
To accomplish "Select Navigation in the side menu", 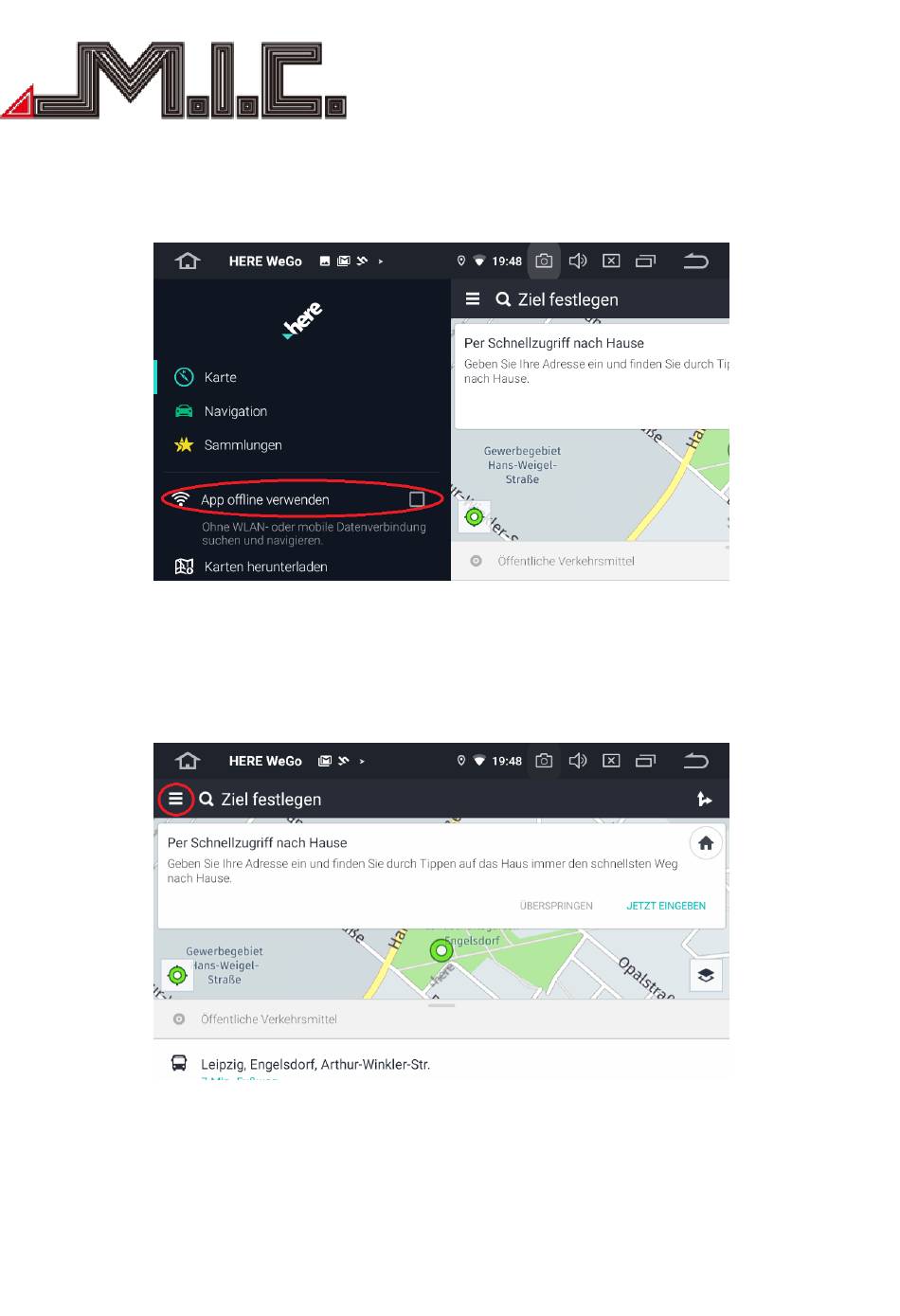I will (x=235, y=411).
